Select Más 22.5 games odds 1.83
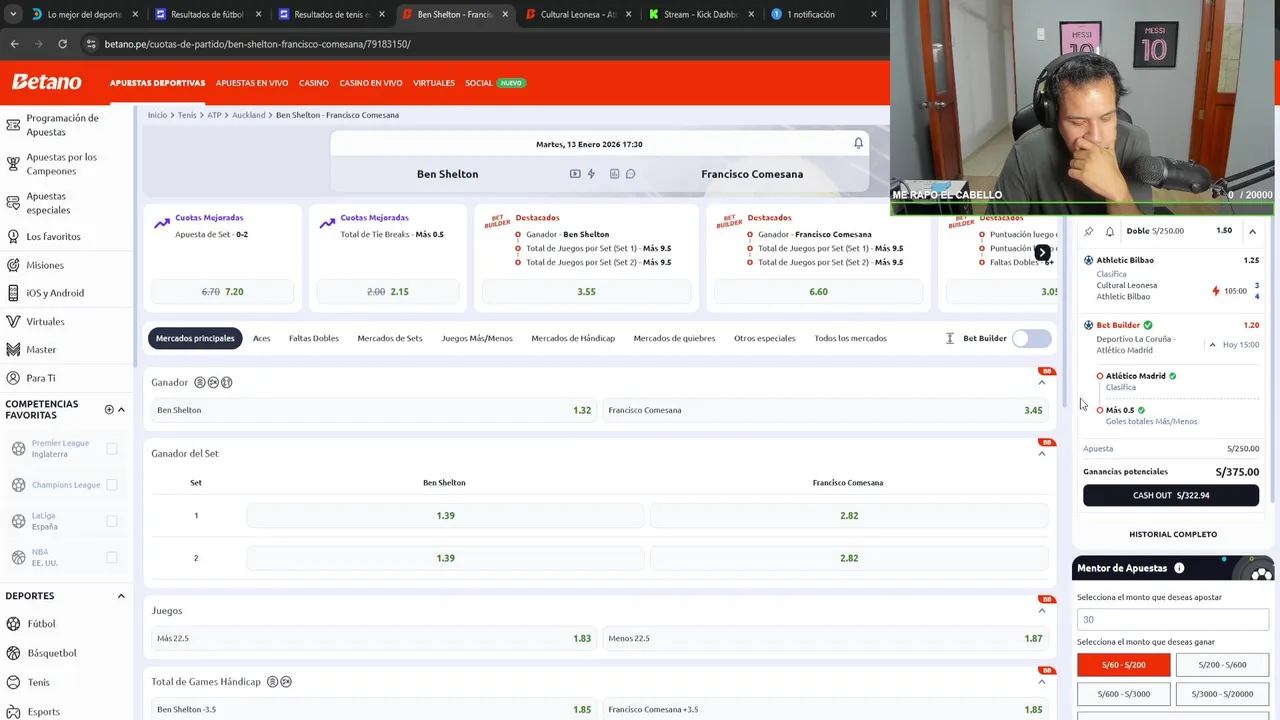 coord(374,638)
